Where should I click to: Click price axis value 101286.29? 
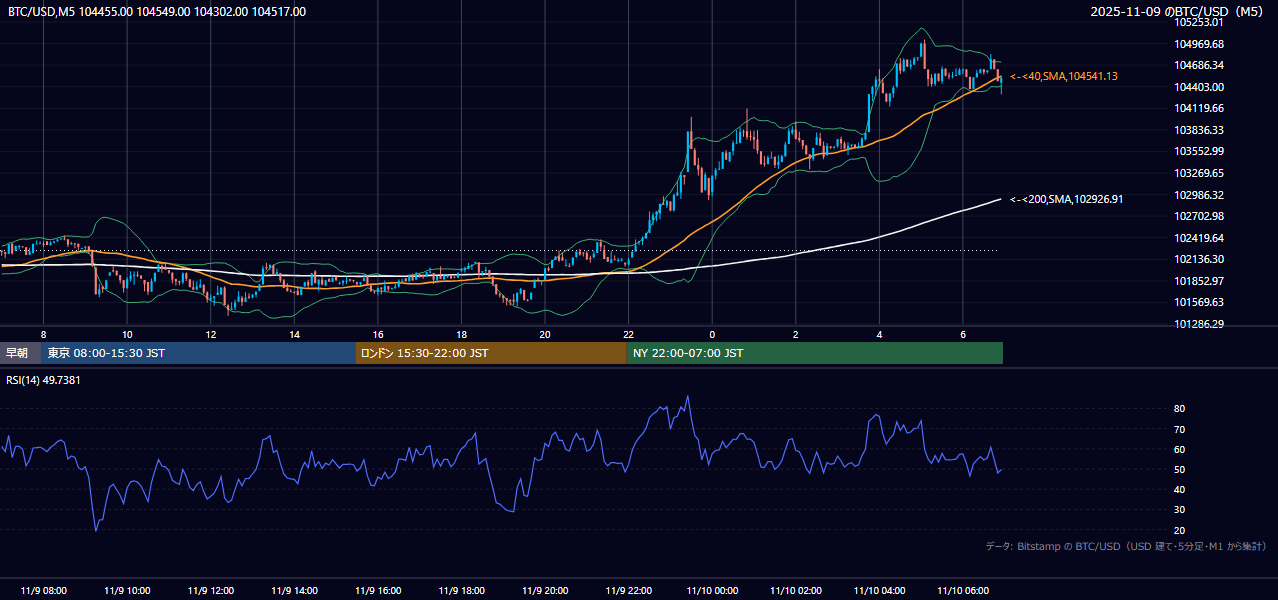pyautogui.click(x=1200, y=324)
